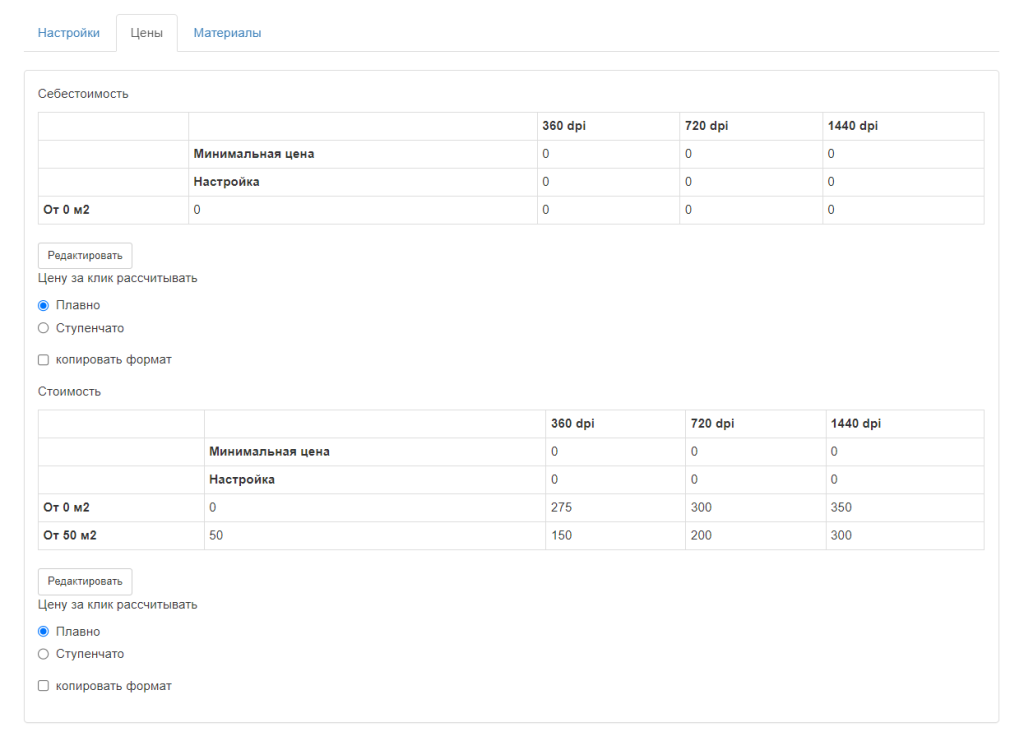Click Настройка row label in Себестоимость table
The width and height of the screenshot is (1024, 741).
tap(227, 182)
